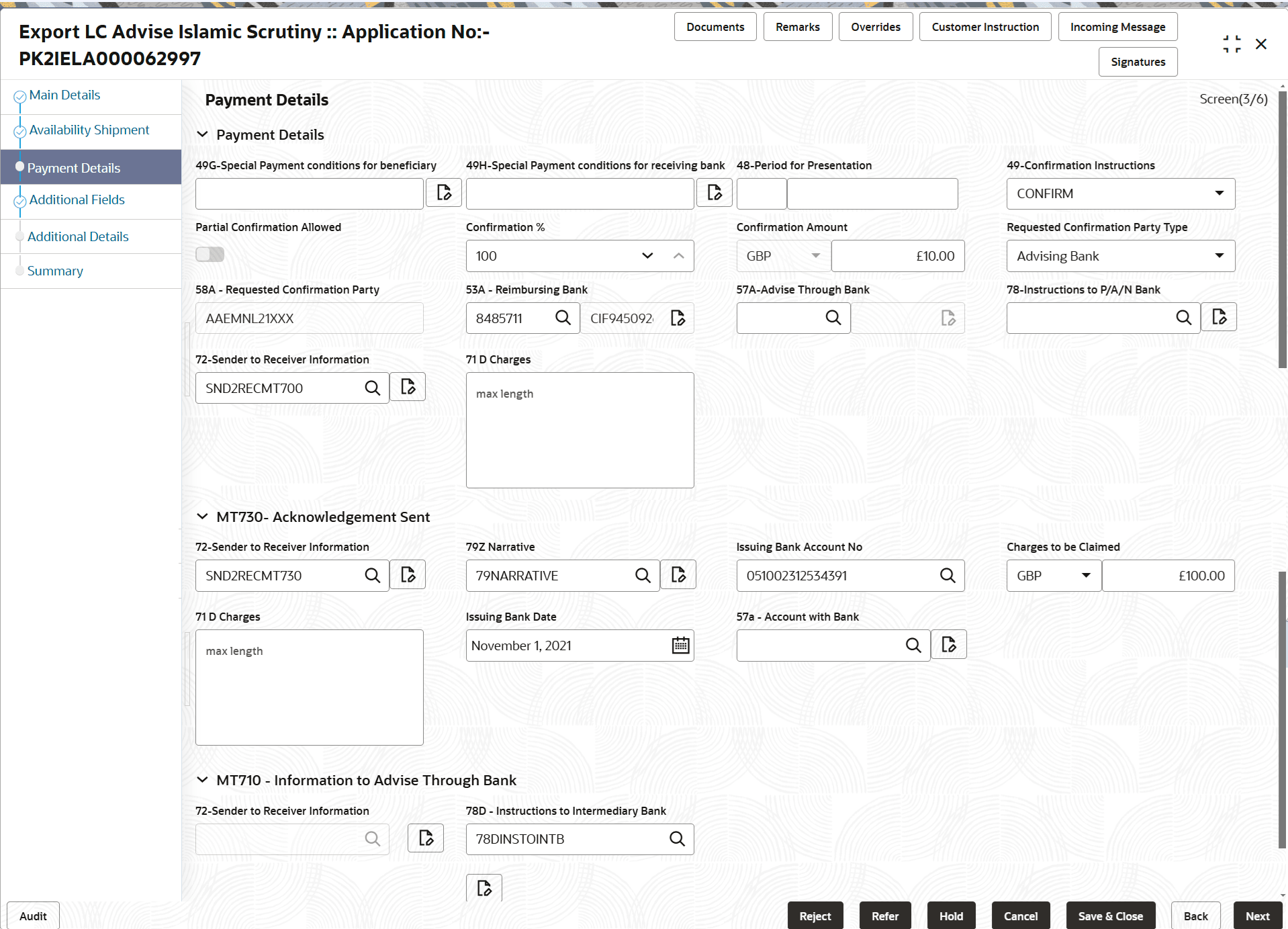Click inside the 71 D Charges text area
Screen dimensions: 1288x929
579,430
